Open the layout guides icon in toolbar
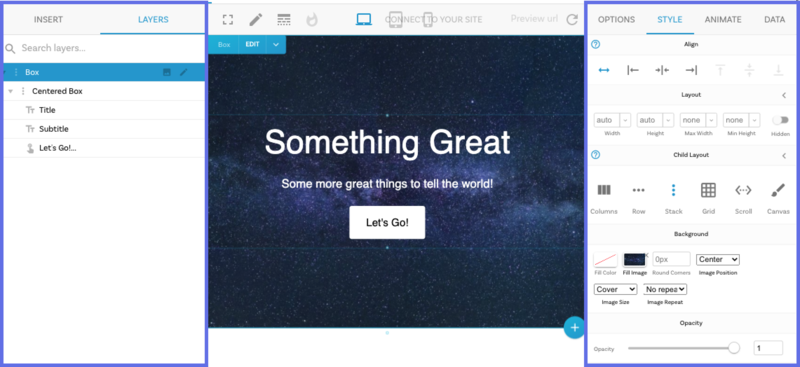This screenshot has height=367, width=800. click(284, 19)
